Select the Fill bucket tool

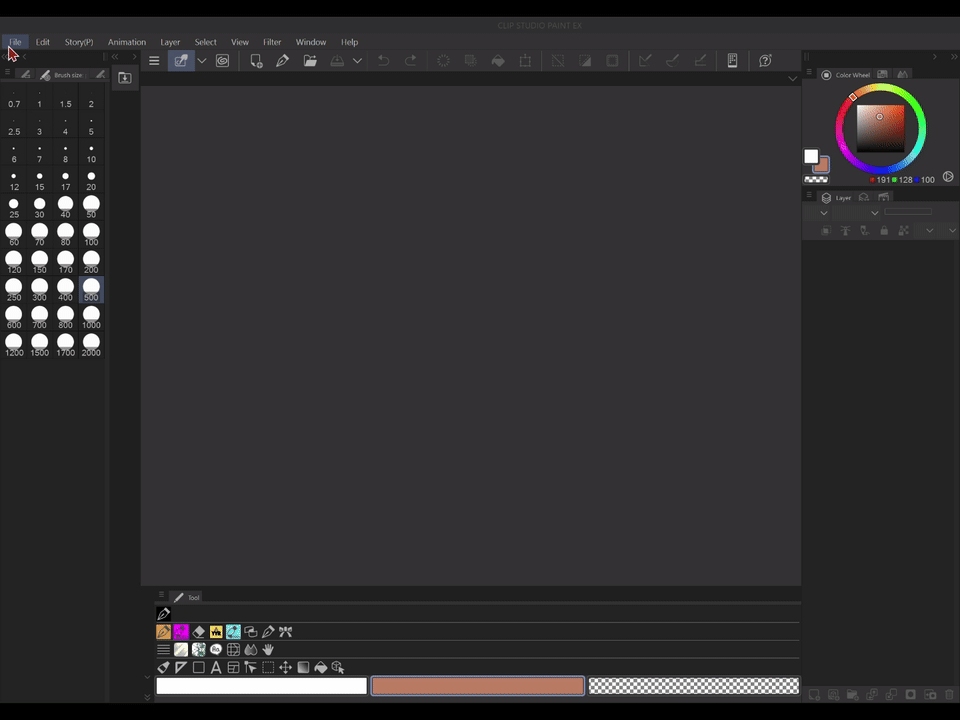pos(320,668)
